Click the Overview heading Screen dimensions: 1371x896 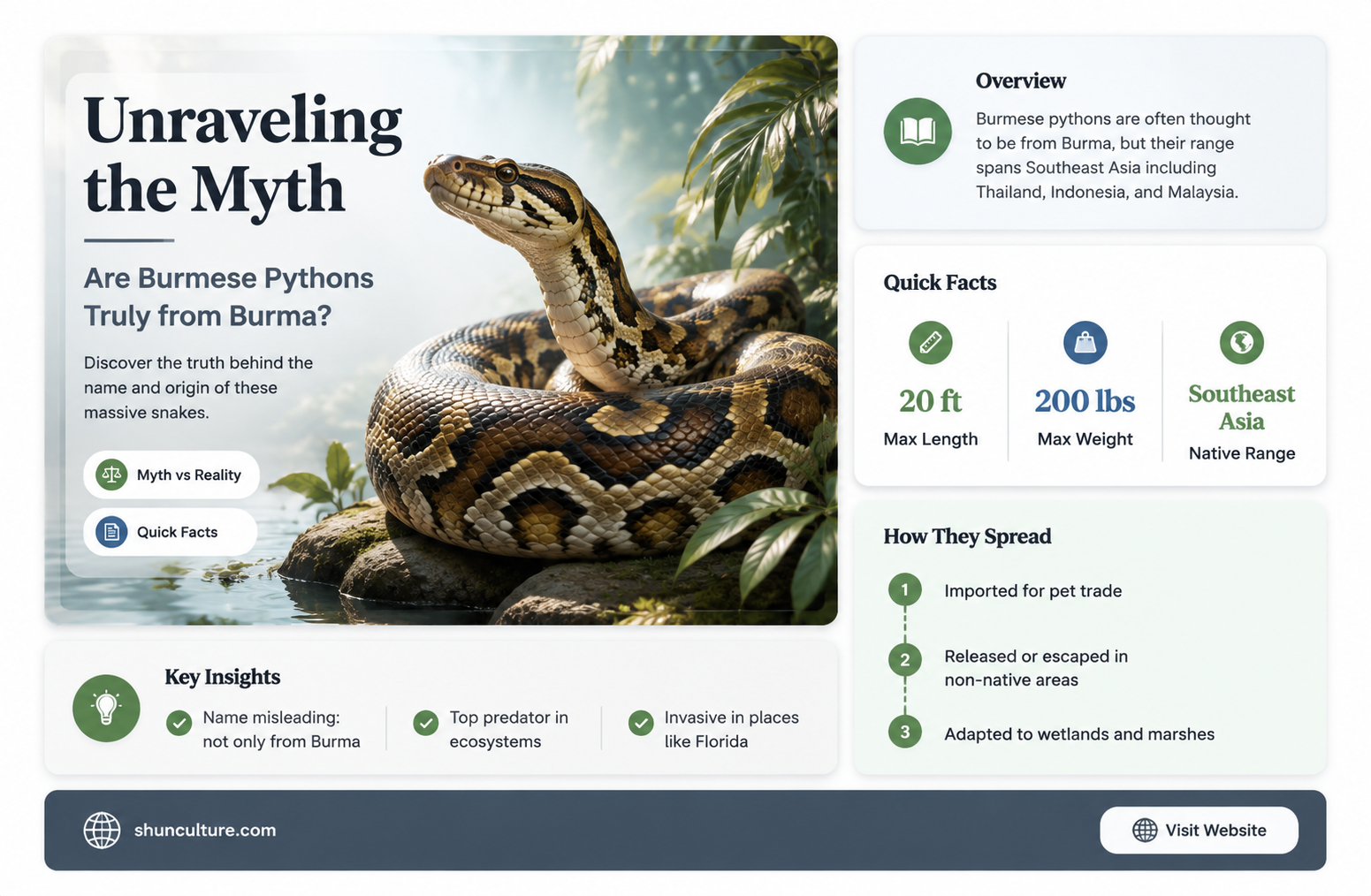[1021, 80]
